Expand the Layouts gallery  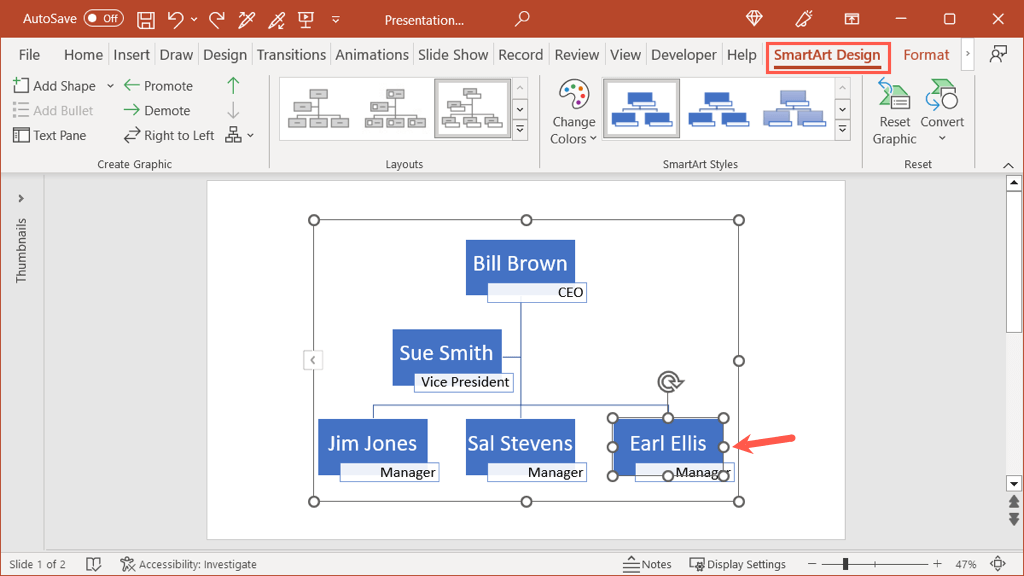point(520,130)
